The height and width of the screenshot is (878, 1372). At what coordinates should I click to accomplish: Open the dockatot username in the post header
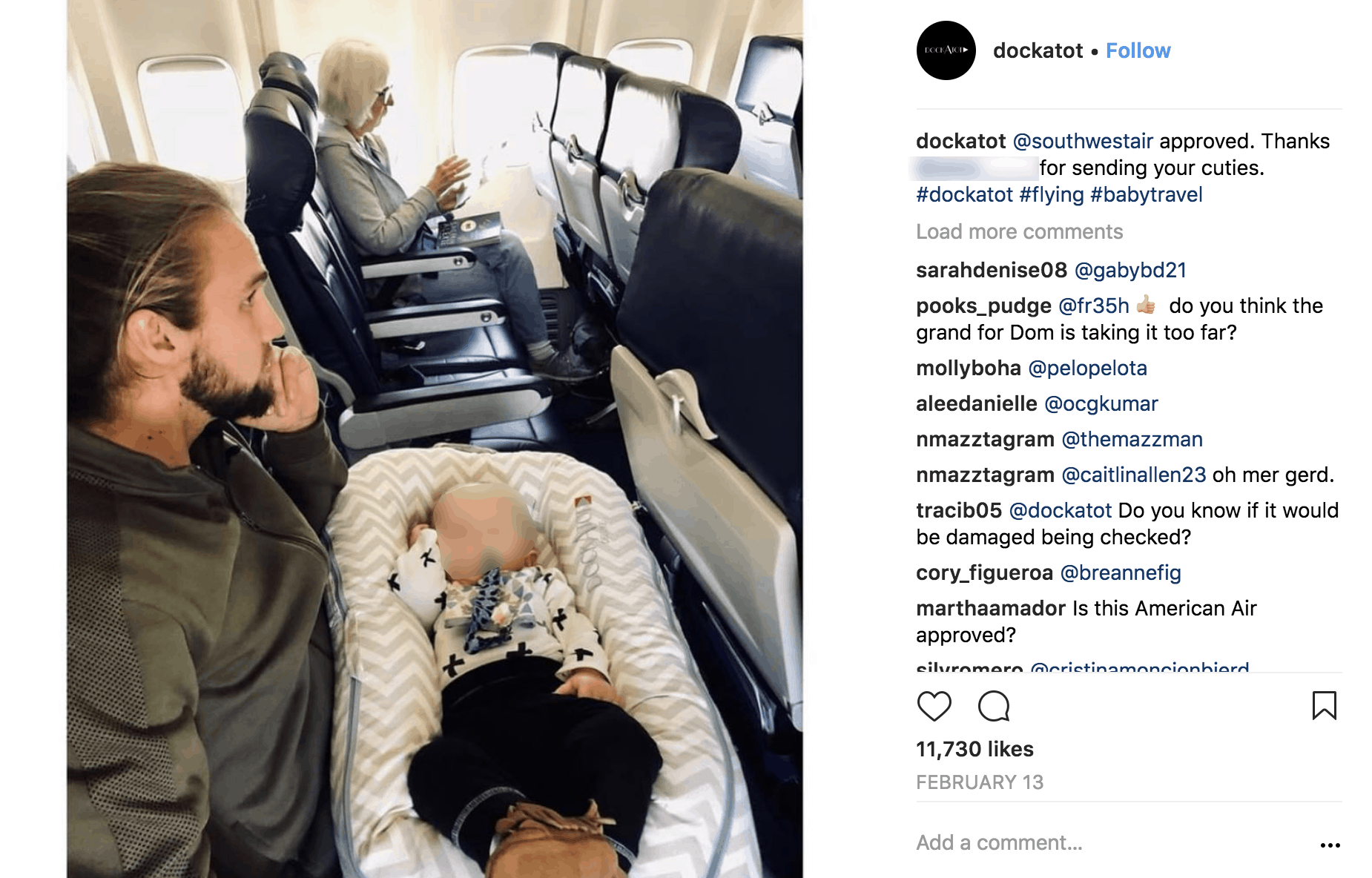coord(1038,50)
